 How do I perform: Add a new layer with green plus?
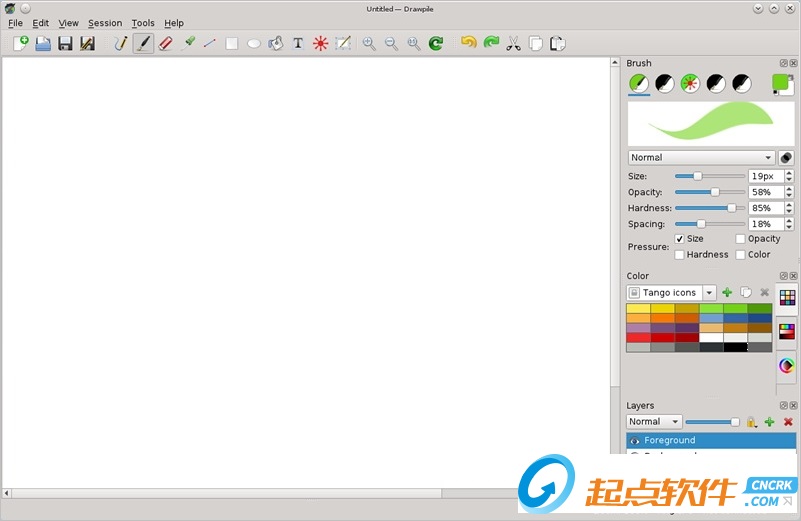pos(769,422)
